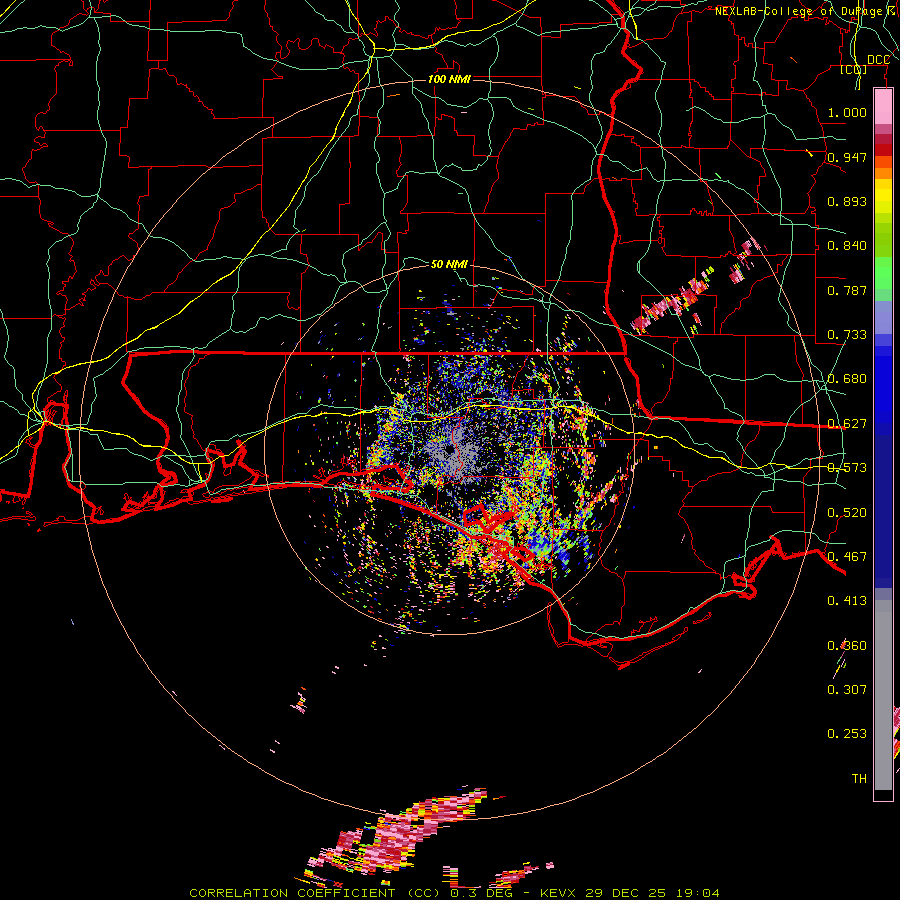
Task: Click the pink echo band in the northeast
Action: 696,288
